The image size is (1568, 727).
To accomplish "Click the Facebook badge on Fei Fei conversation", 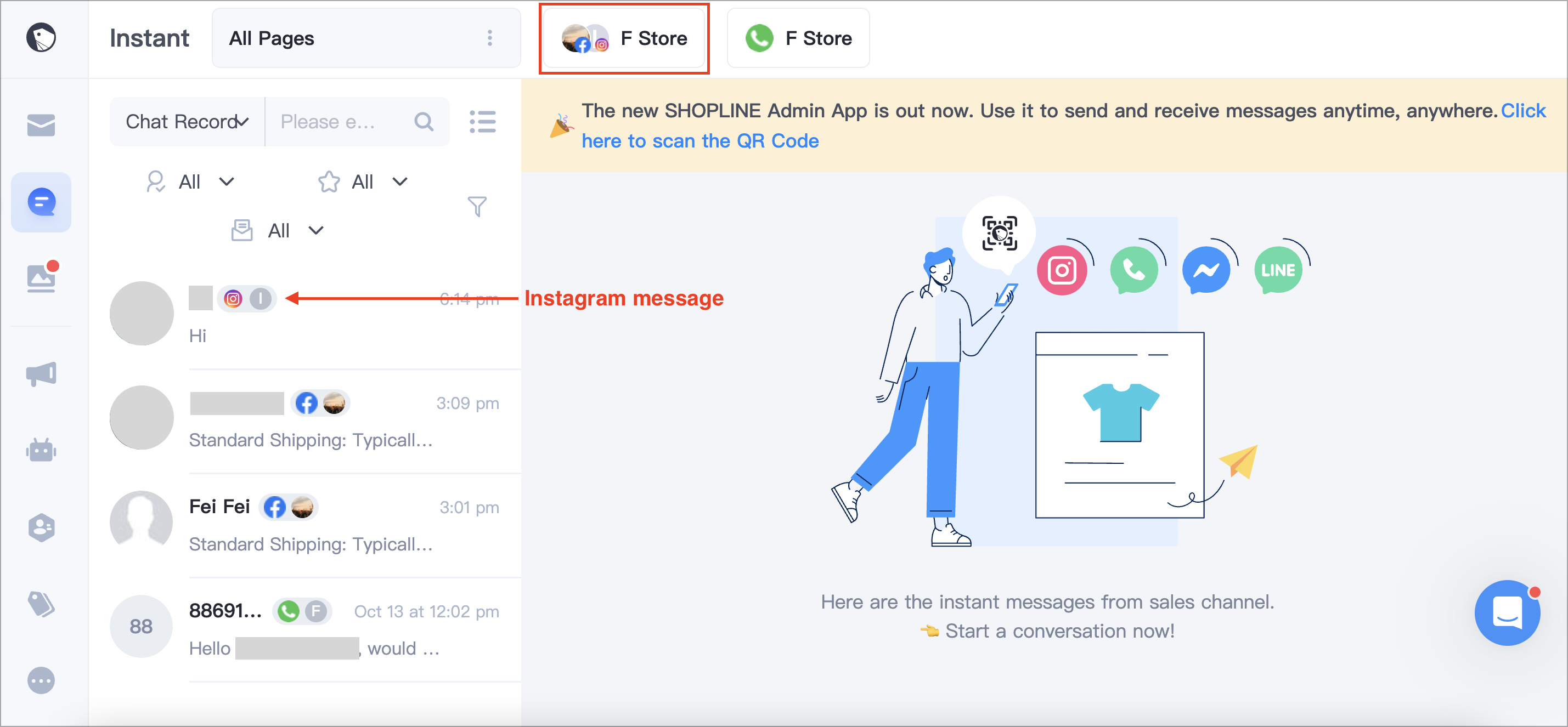I will point(274,507).
